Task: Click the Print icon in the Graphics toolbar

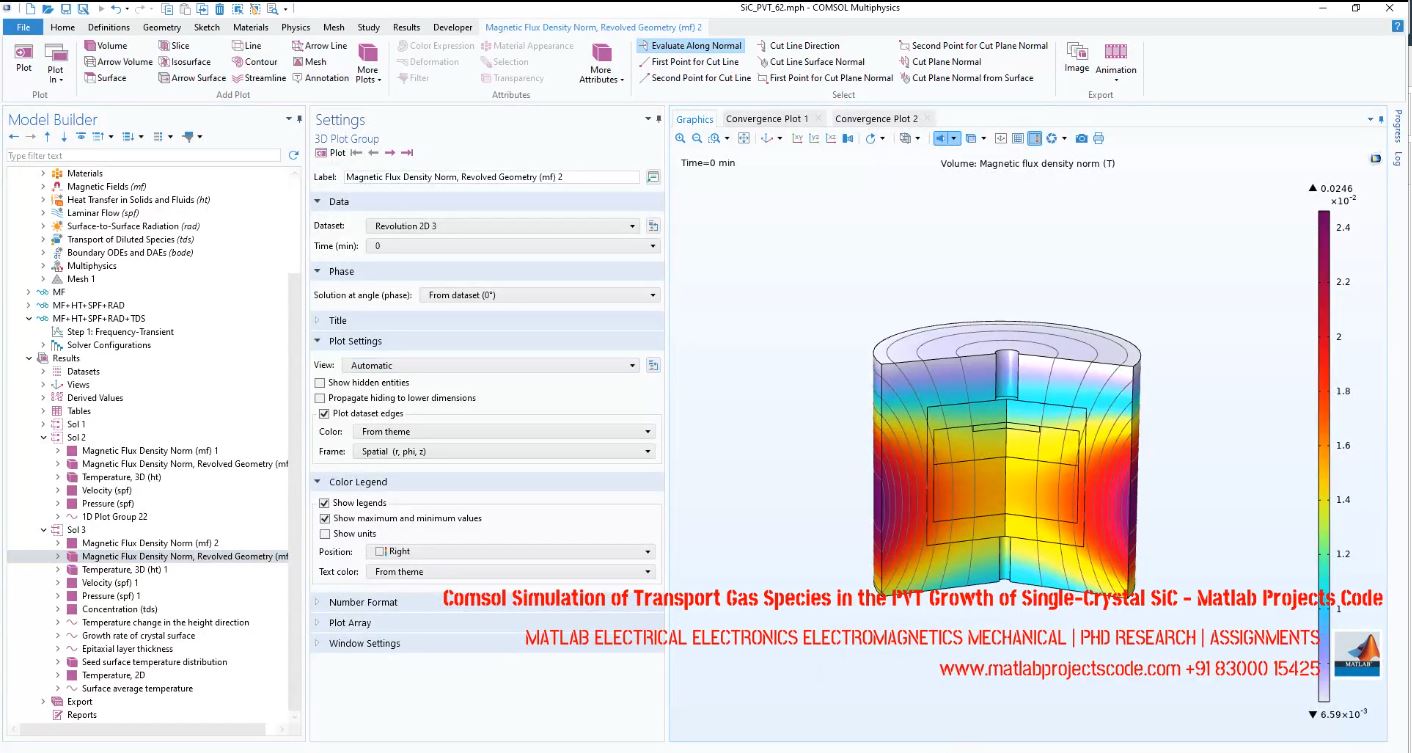Action: [x=1098, y=138]
